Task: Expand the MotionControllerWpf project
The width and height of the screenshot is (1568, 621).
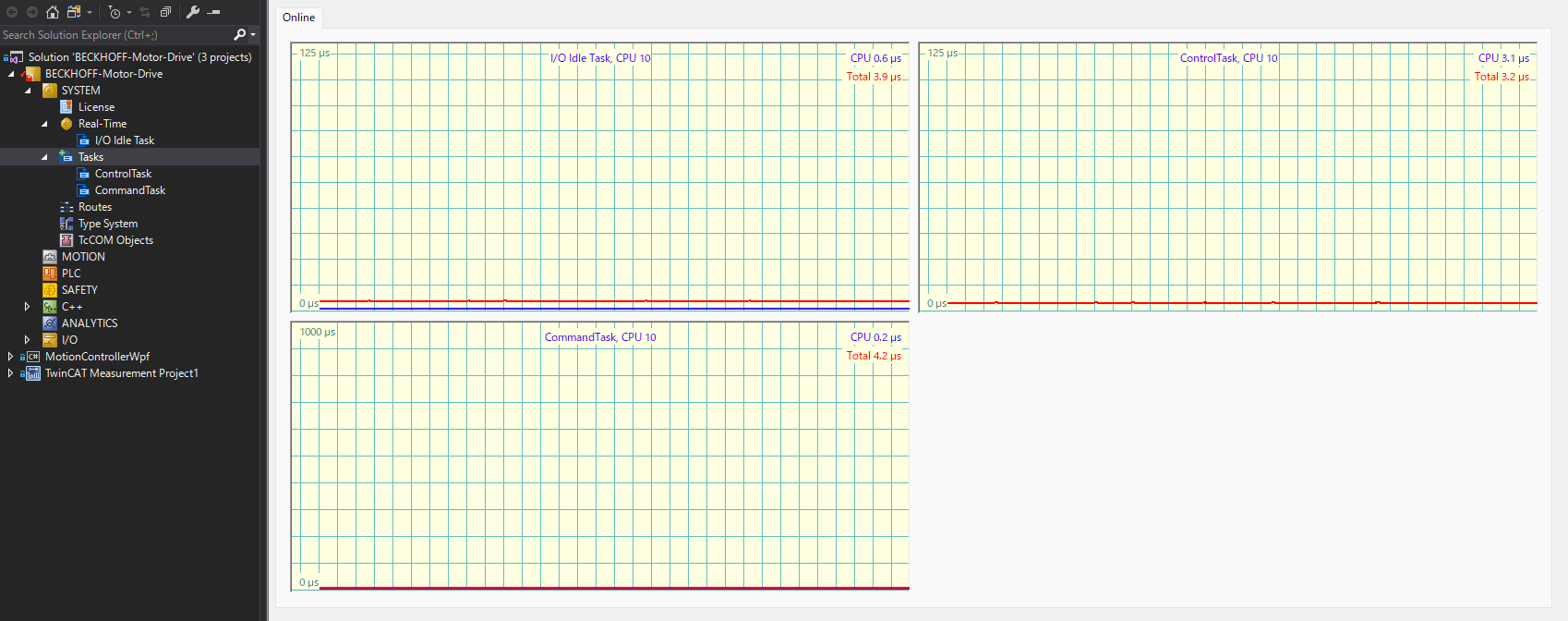Action: click(x=10, y=357)
